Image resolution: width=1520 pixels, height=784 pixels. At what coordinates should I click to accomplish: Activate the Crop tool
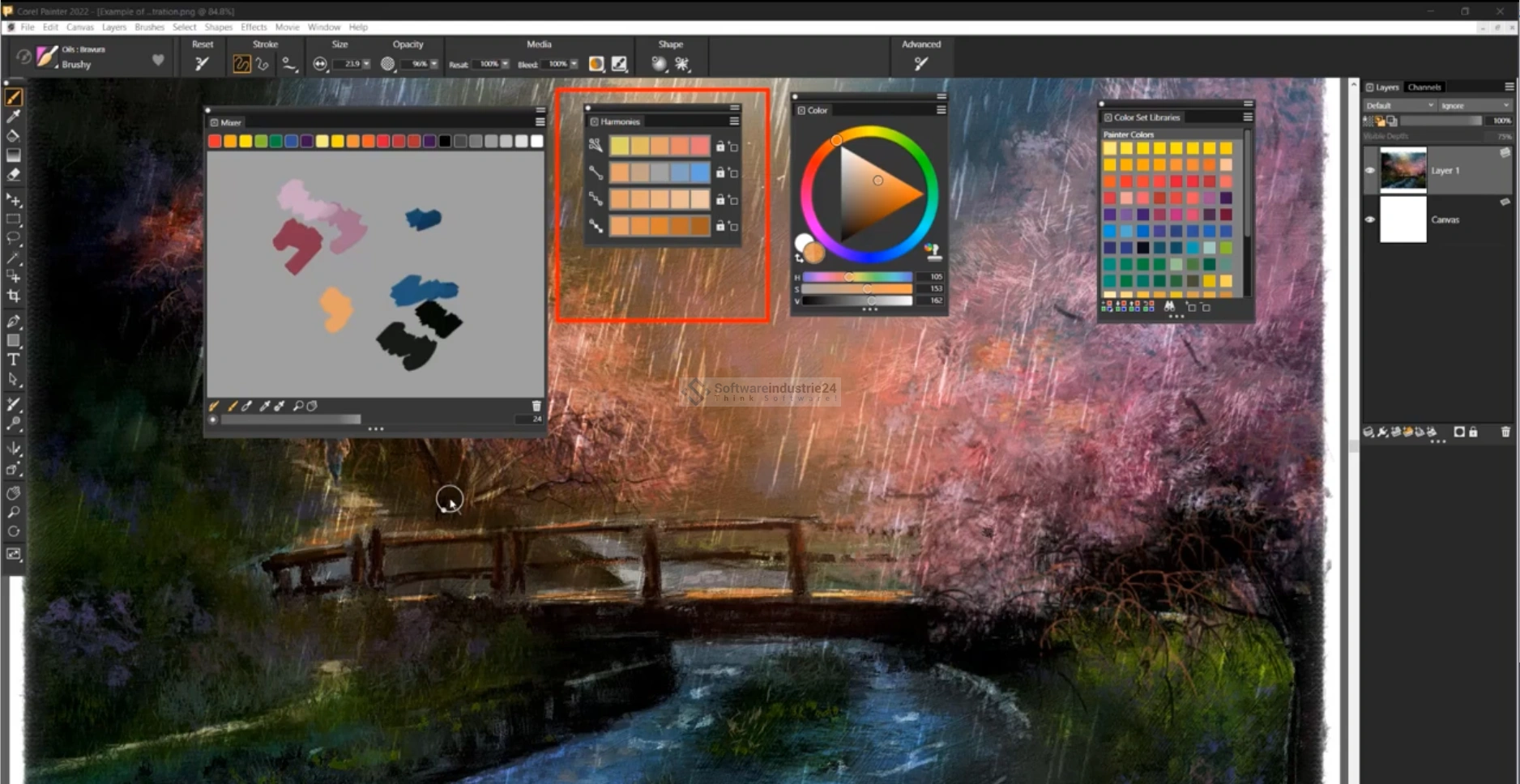[14, 296]
